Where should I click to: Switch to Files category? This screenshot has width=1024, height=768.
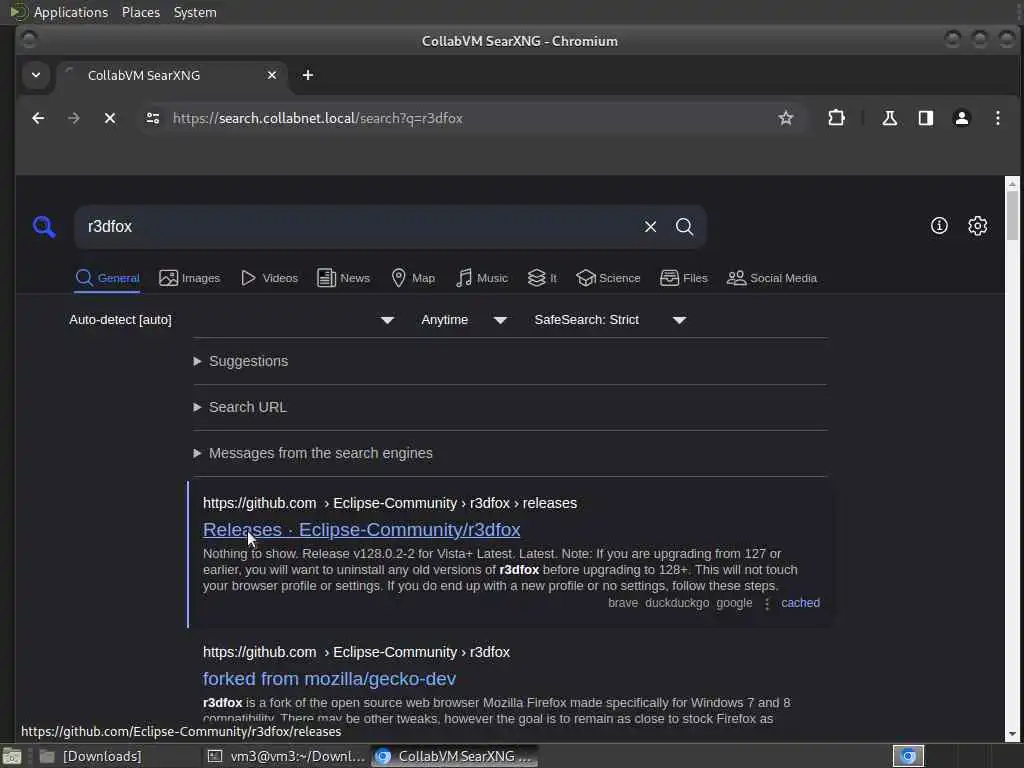tap(684, 278)
